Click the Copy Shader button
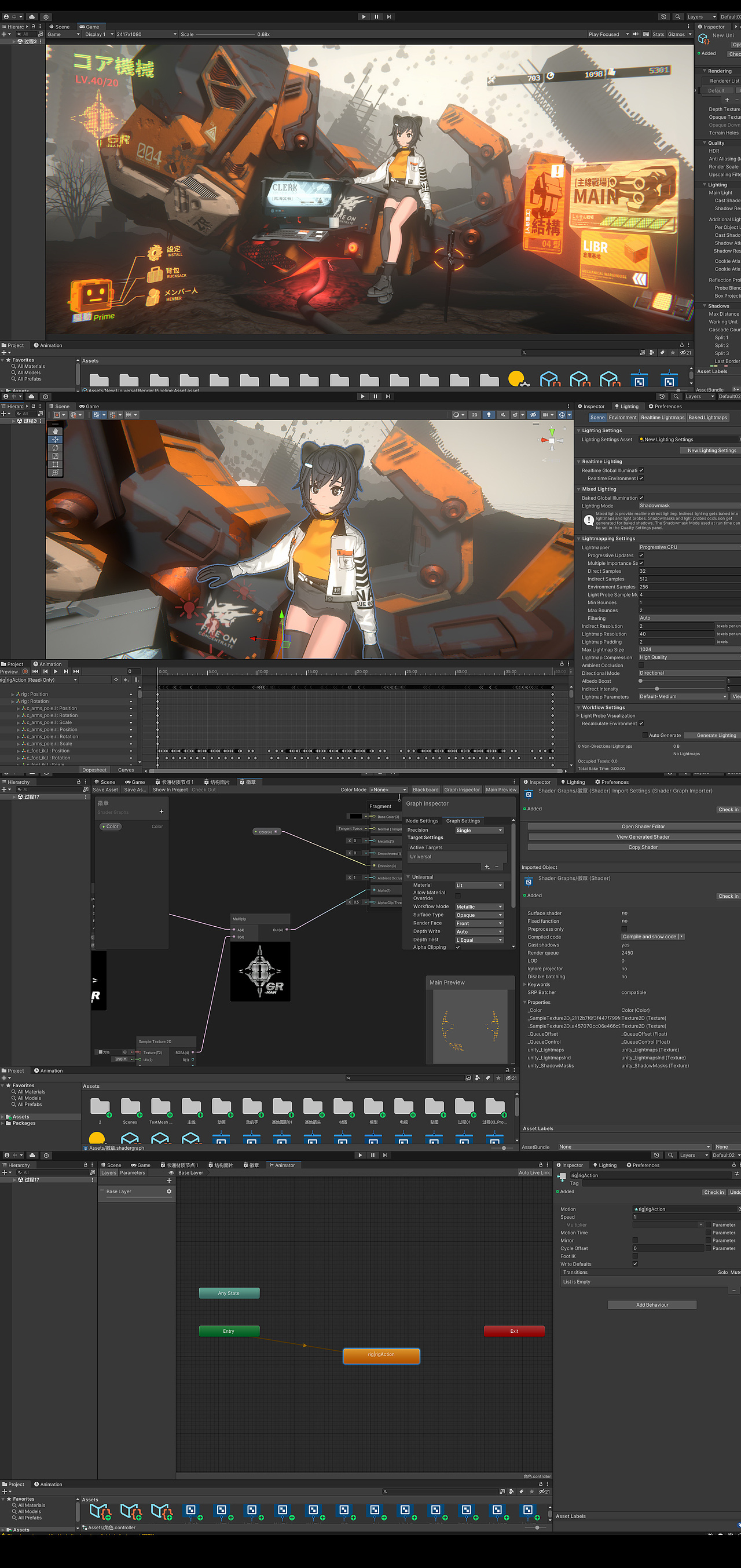Image resolution: width=741 pixels, height=1568 pixels. coord(643,847)
